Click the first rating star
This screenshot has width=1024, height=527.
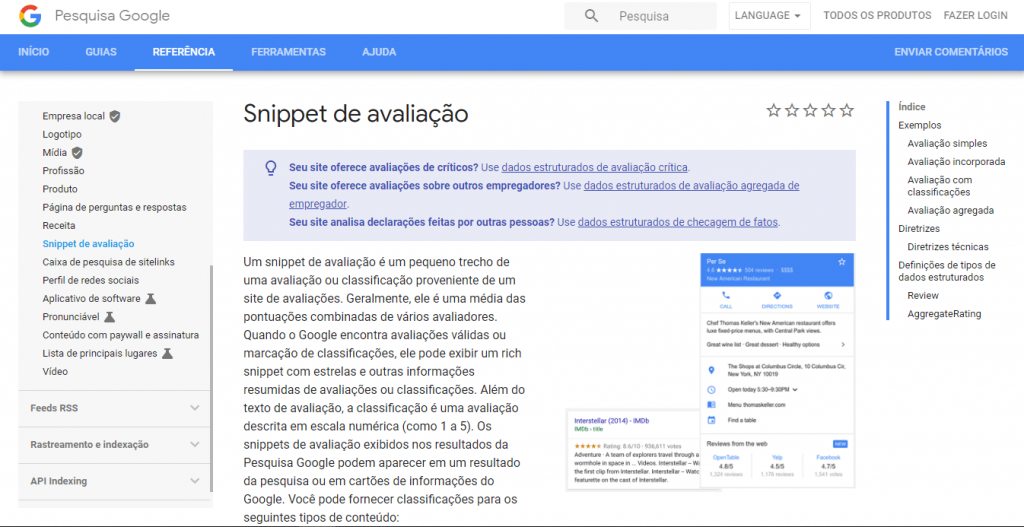(x=774, y=110)
